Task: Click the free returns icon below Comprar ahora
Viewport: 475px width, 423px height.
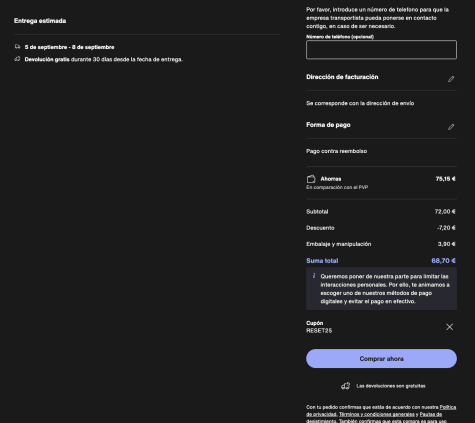Action: [345, 386]
